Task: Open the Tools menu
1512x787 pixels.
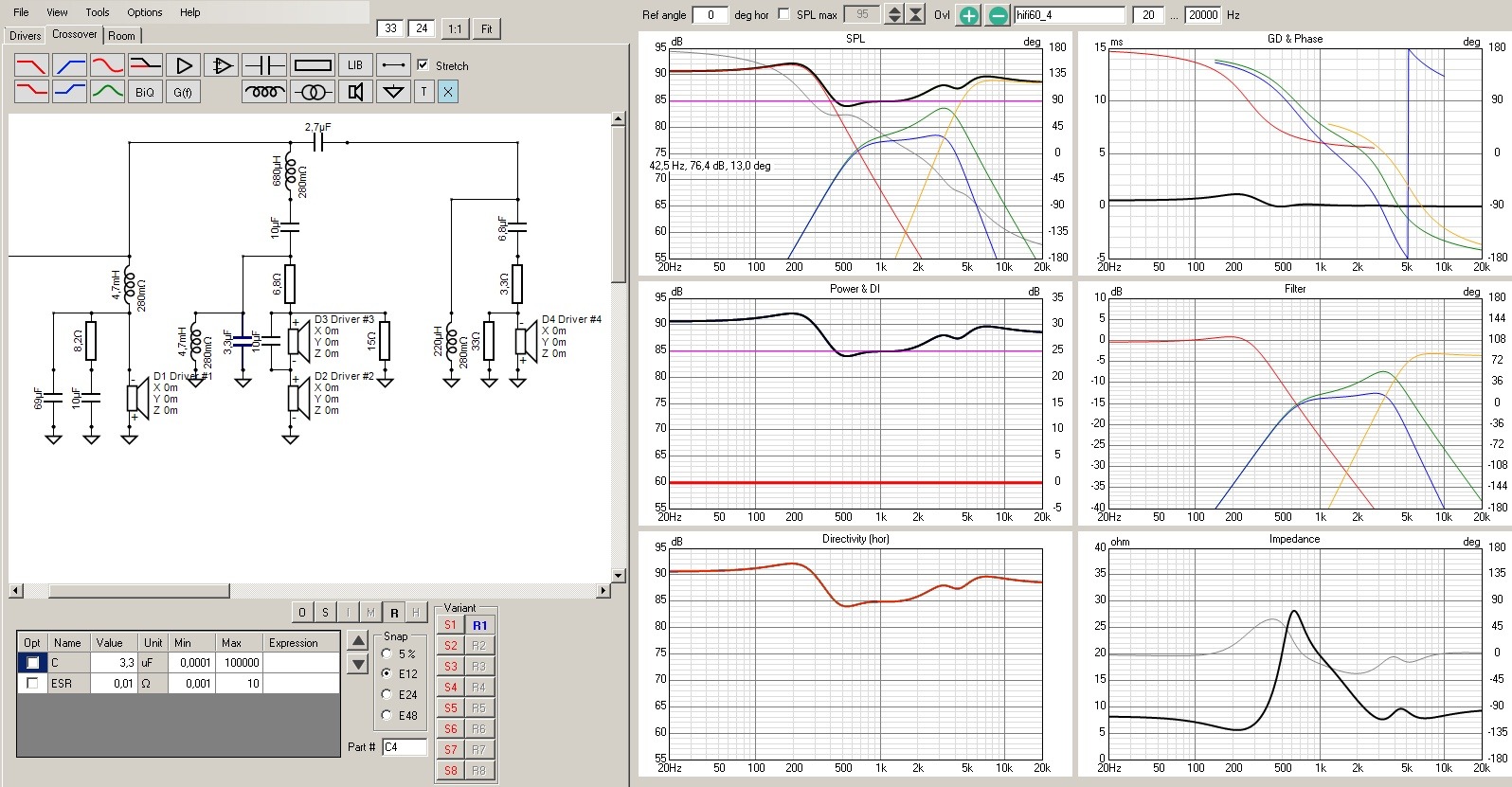Action: click(98, 12)
